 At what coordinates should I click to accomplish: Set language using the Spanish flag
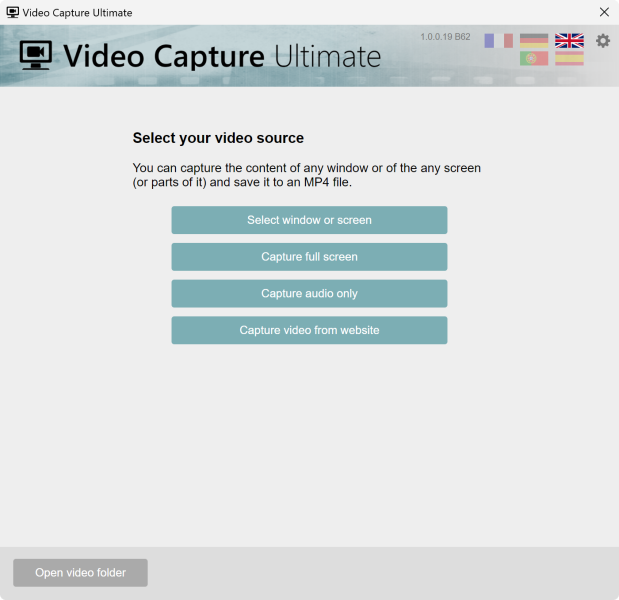pos(569,59)
